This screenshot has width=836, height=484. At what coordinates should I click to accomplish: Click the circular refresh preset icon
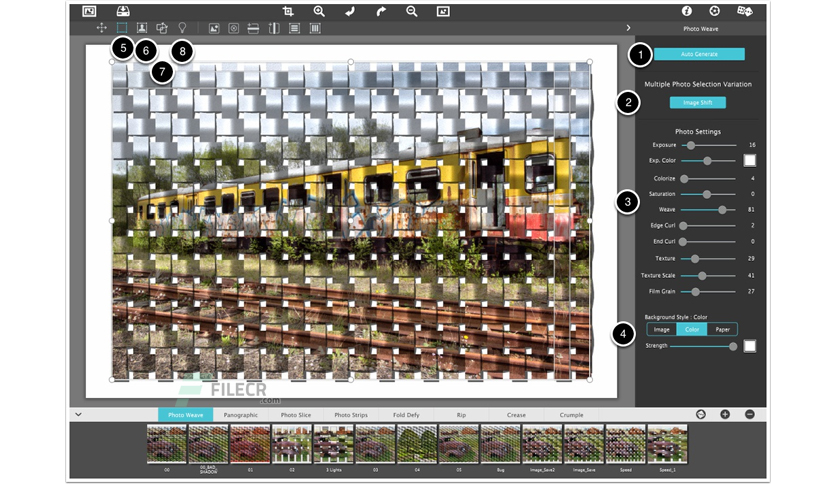701,414
